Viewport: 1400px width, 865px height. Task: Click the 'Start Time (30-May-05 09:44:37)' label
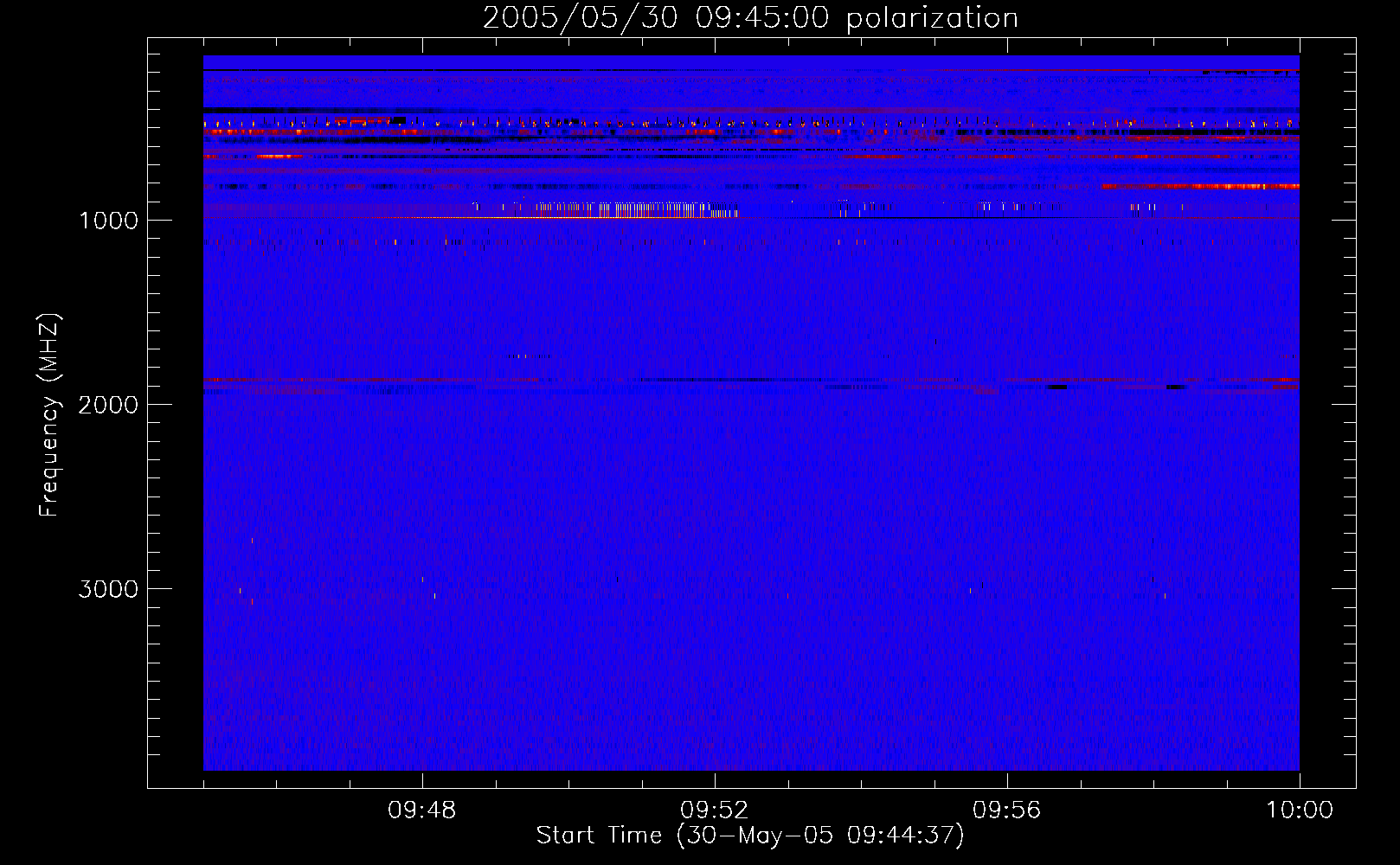click(x=750, y=836)
